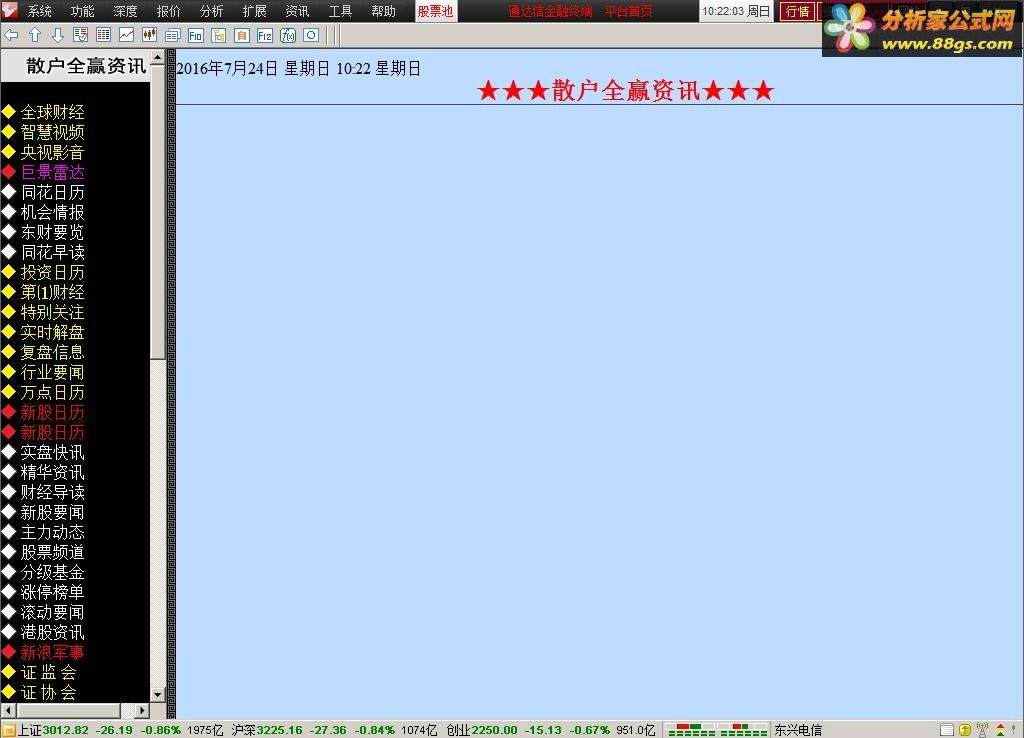Viewport: 1024px width, 738px height.
Task: Select 特别关注 sidebar entry
Action: tap(52, 312)
